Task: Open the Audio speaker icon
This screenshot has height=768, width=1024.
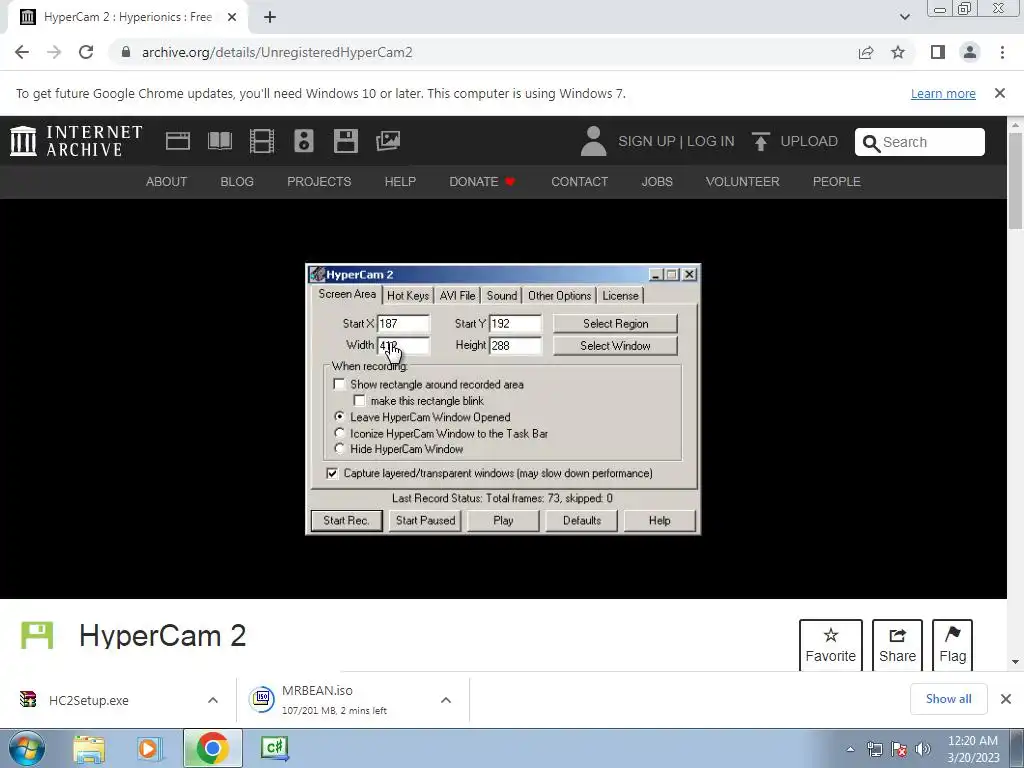Action: (304, 141)
